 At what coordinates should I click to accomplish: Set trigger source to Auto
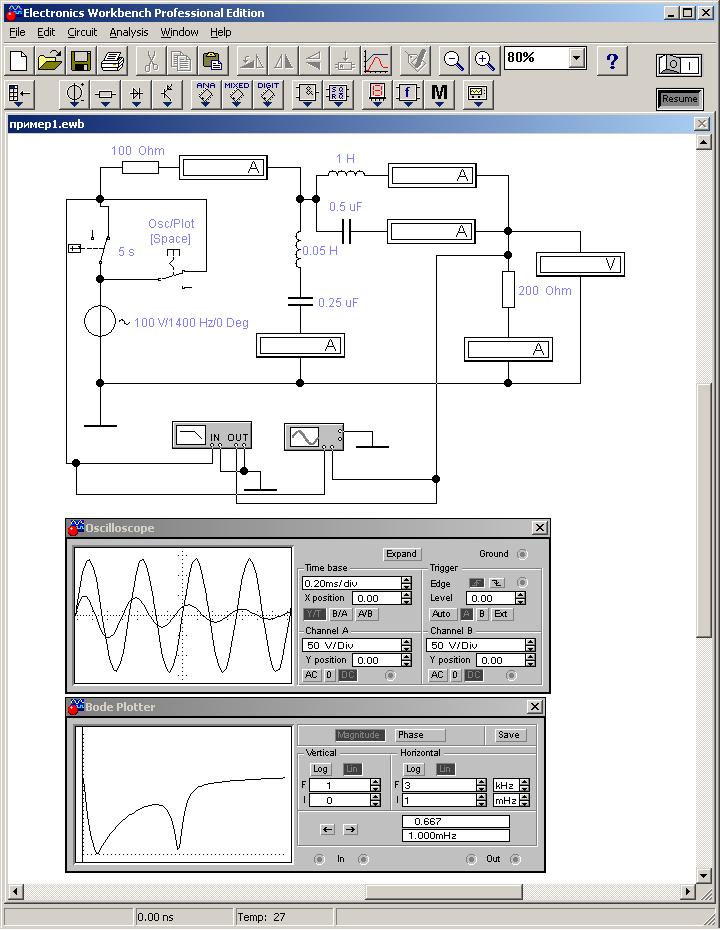(441, 614)
